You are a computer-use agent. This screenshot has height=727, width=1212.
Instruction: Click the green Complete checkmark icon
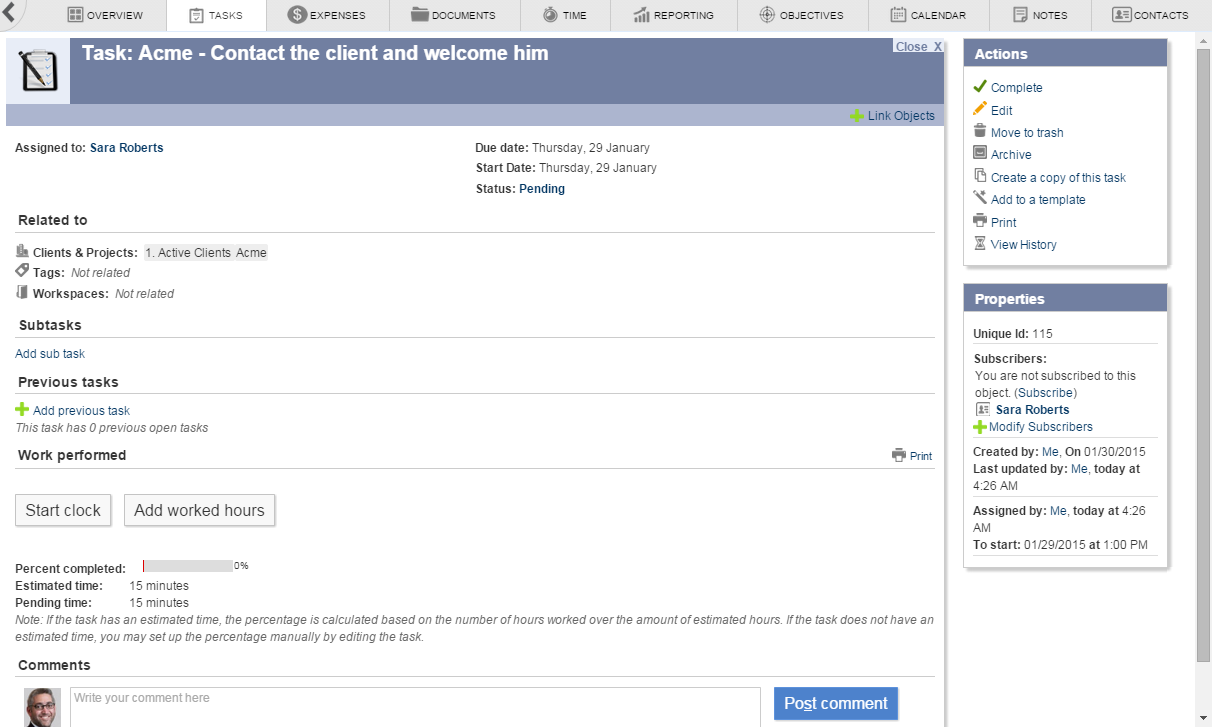[x=980, y=87]
